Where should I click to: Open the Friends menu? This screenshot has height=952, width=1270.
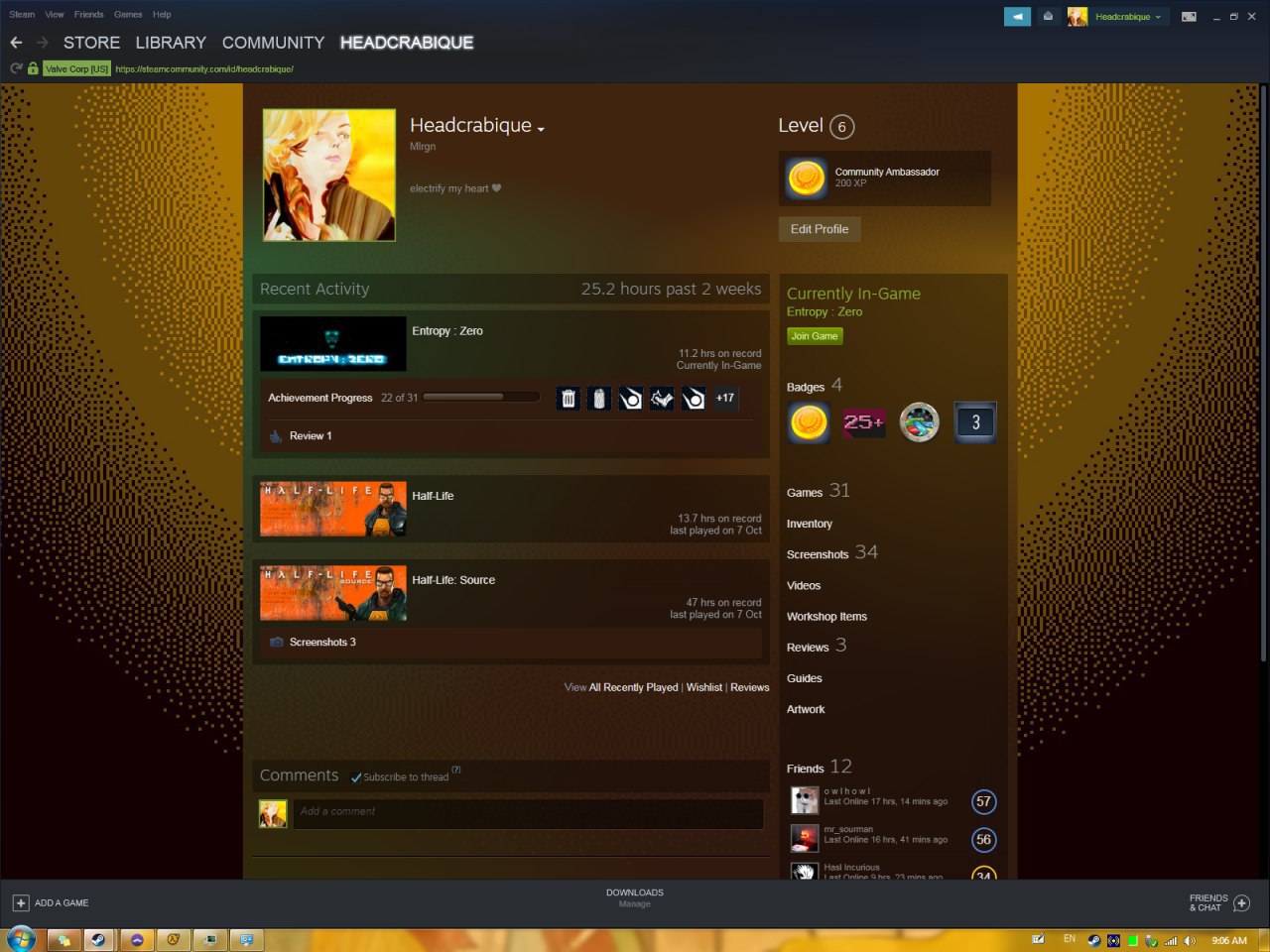89,15
